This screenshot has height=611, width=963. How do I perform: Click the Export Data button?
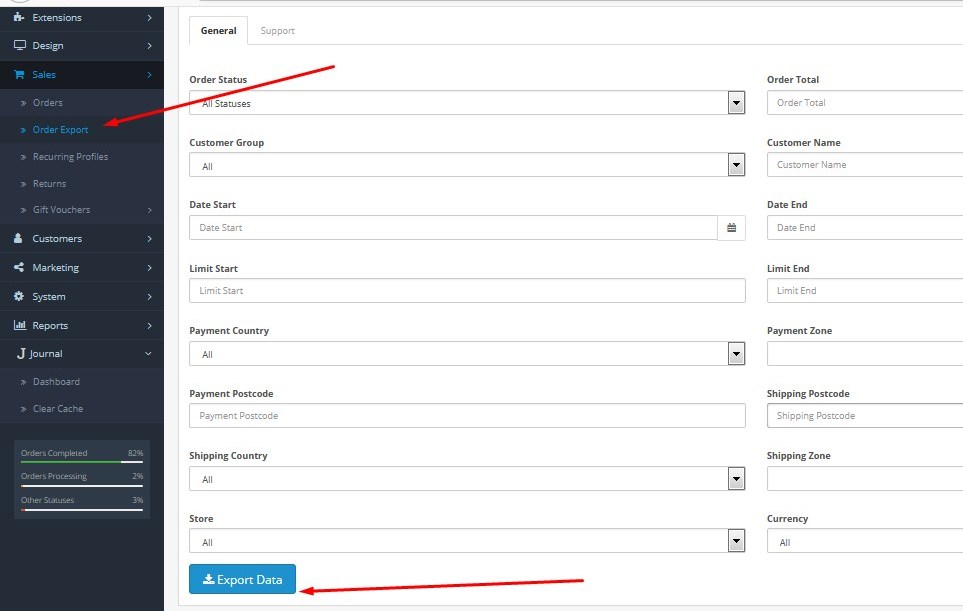click(x=243, y=579)
